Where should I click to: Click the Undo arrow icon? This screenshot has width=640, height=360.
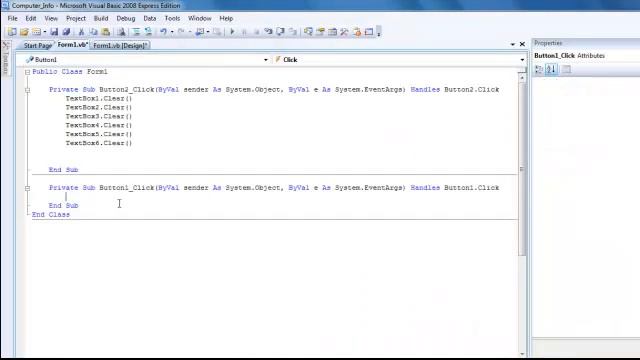tap(163, 32)
